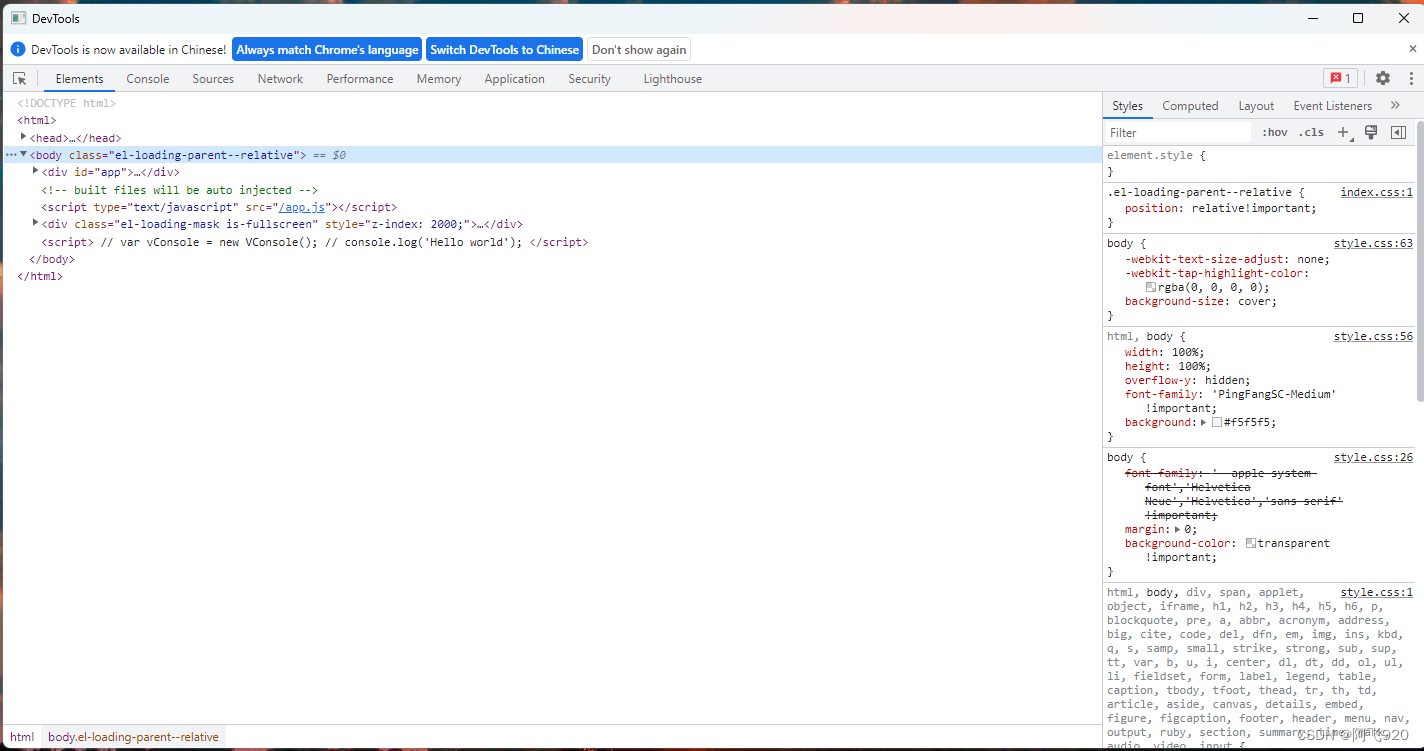Add a new style rule plus icon
This screenshot has width=1424, height=751.
[1344, 132]
